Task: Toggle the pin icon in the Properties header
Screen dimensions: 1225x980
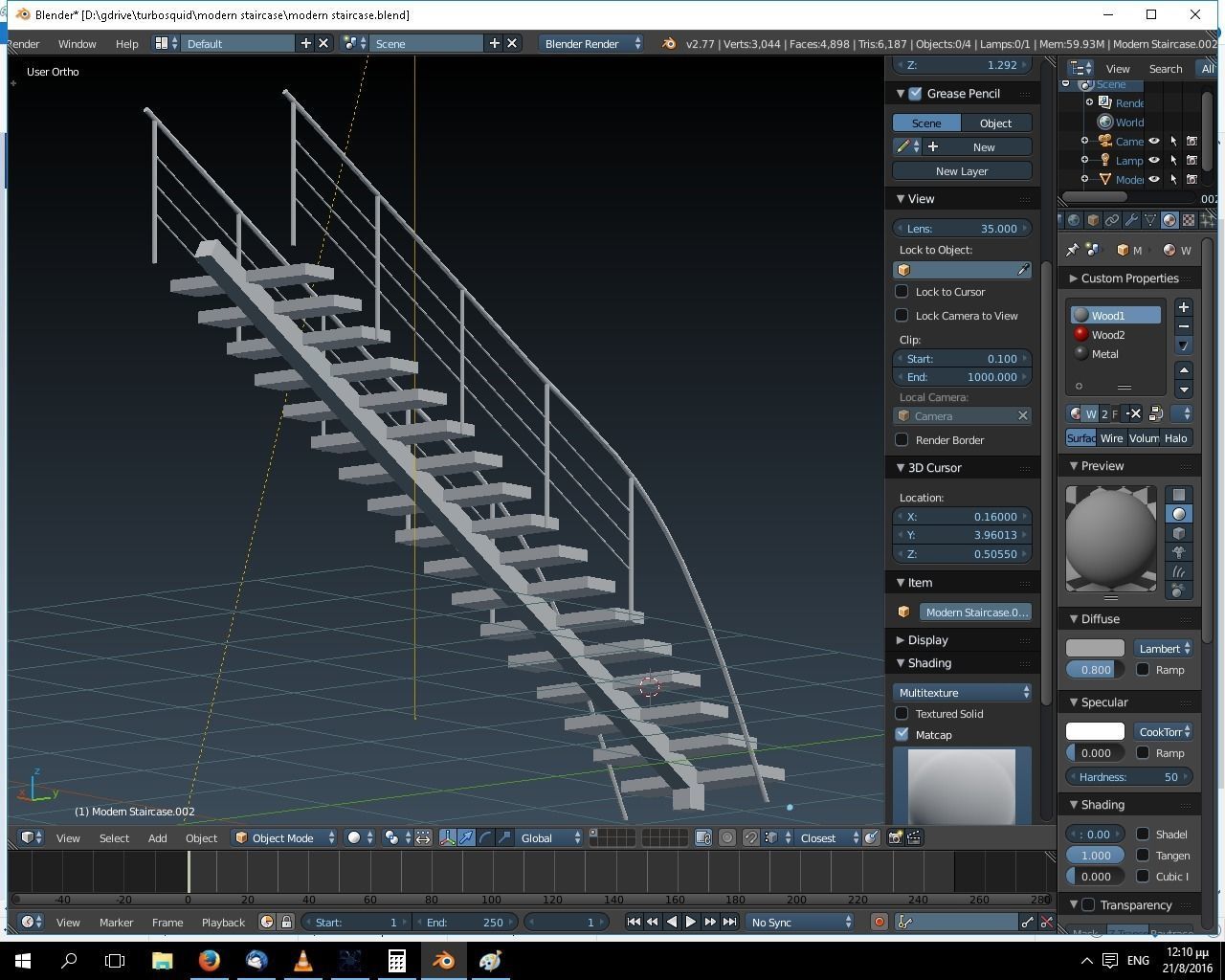Action: coord(1072,250)
